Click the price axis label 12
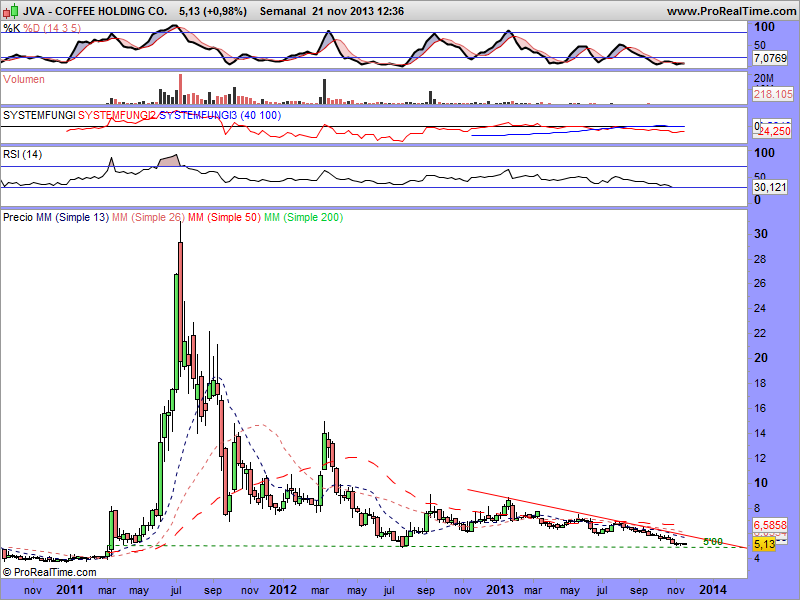Viewport: 800px width, 600px height. 760,458
